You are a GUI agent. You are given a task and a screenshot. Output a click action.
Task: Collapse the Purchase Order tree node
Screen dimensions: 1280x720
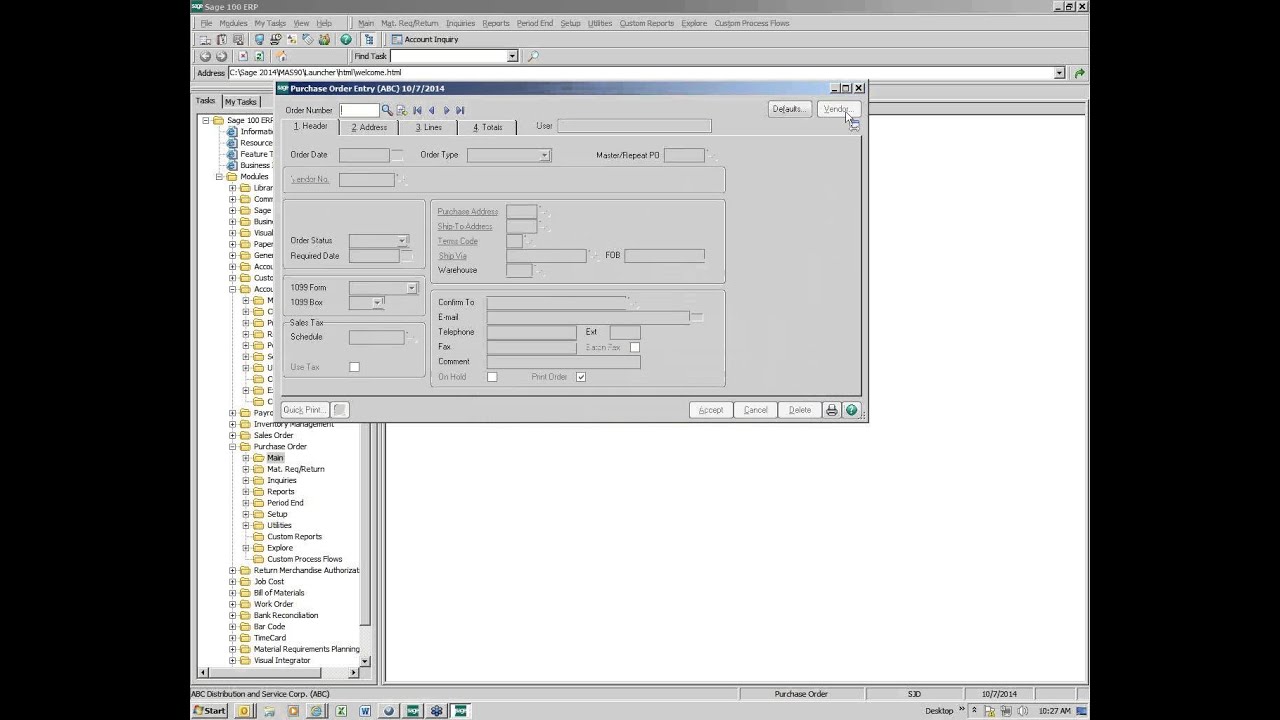pos(233,447)
